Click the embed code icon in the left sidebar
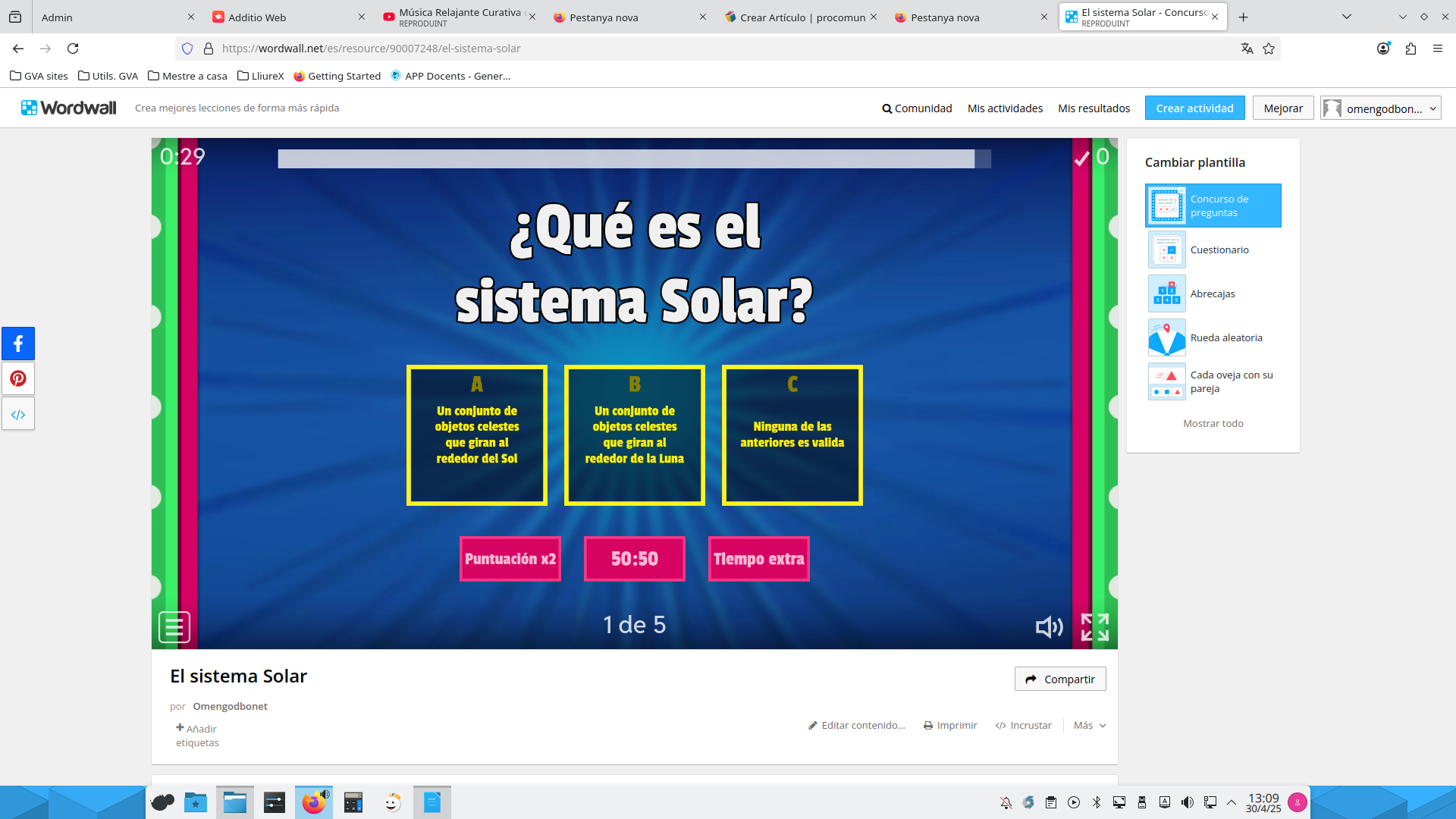The height and width of the screenshot is (819, 1456). tap(17, 413)
